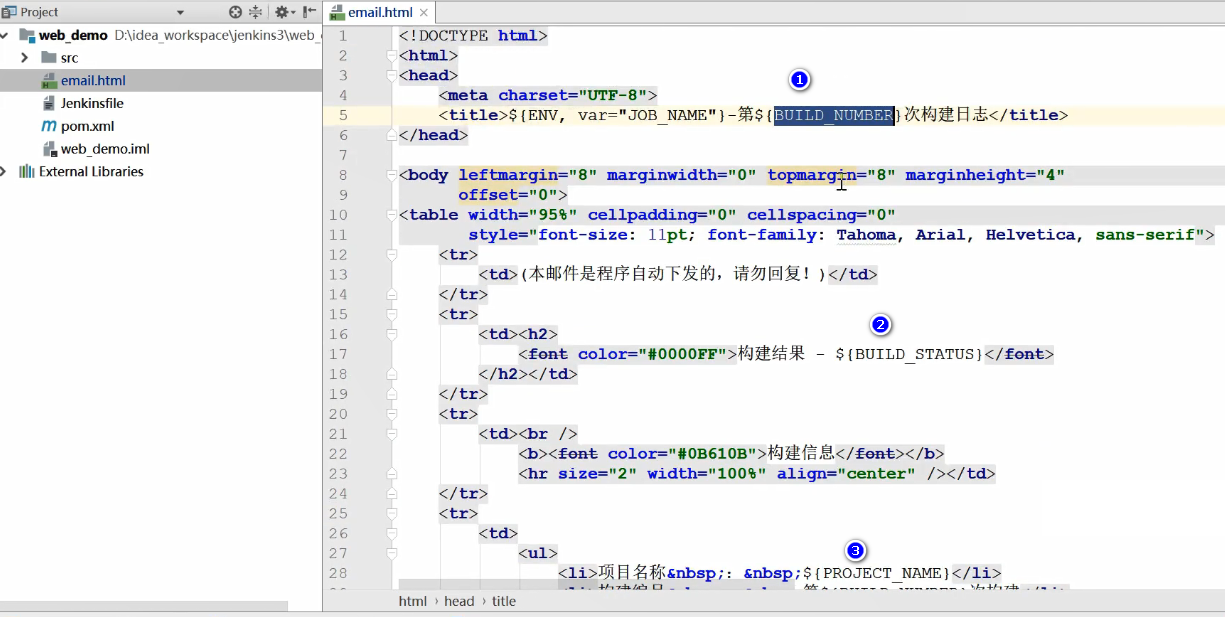This screenshot has width=1225, height=617.
Task: Click line number 7 in the gutter
Action: [x=343, y=155]
